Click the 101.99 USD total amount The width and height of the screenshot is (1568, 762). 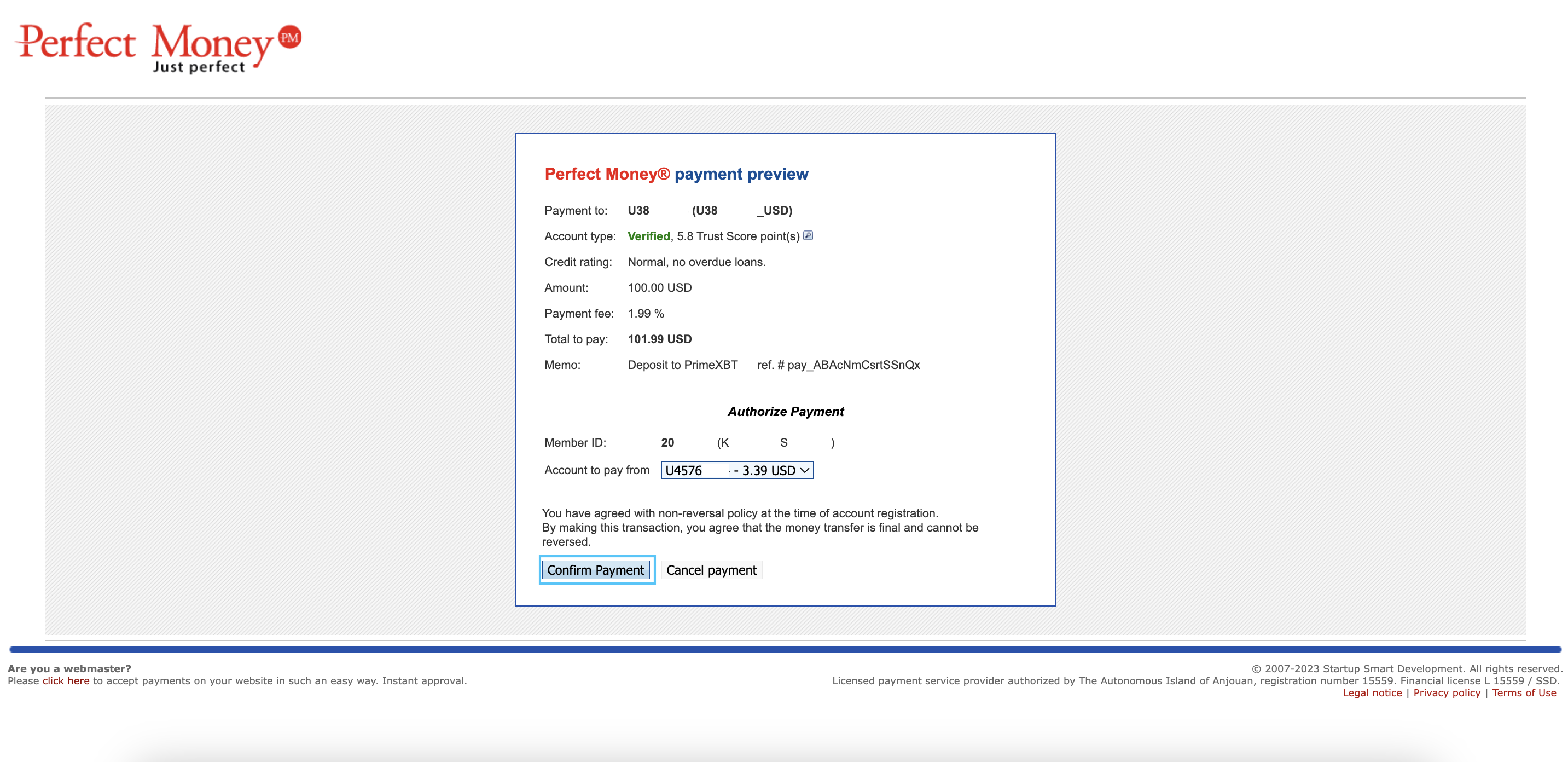[659, 339]
